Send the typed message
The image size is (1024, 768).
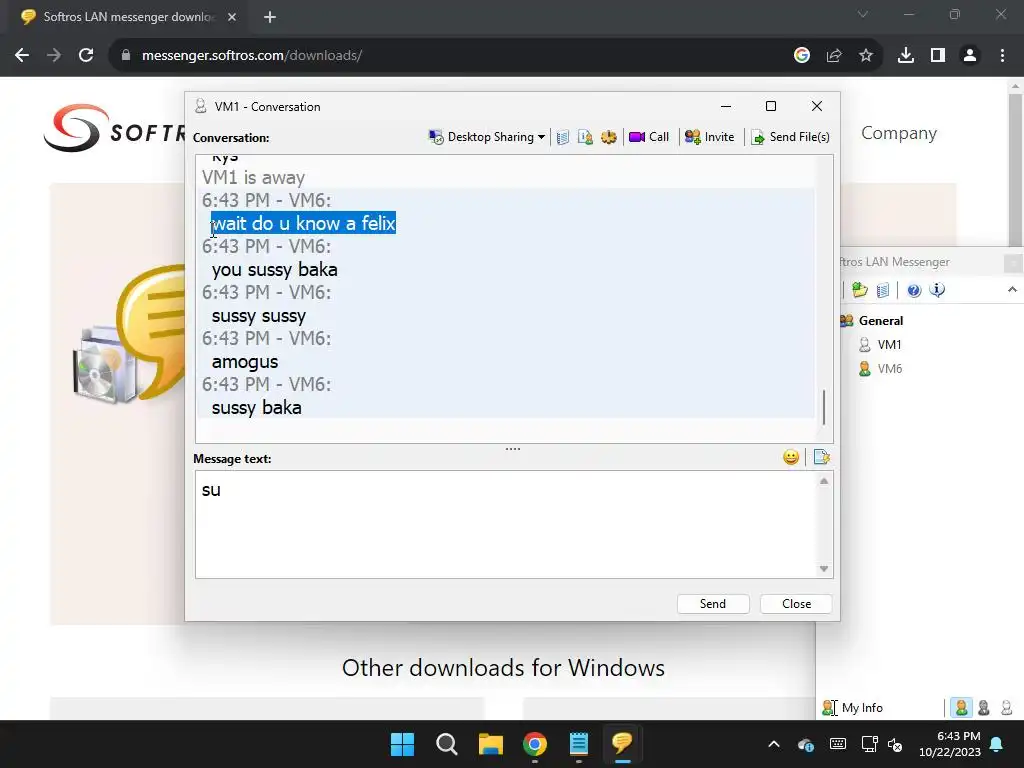712,604
